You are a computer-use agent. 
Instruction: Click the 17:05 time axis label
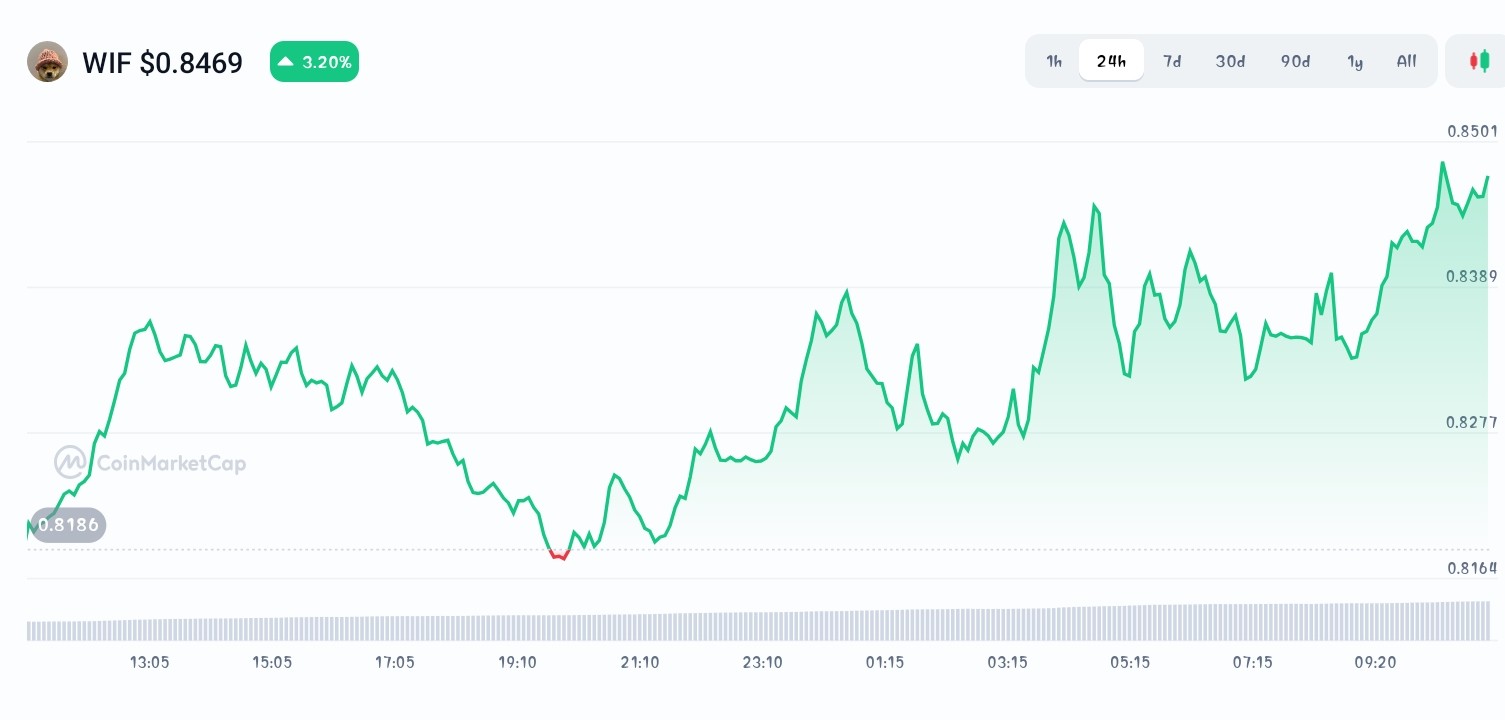pos(394,662)
